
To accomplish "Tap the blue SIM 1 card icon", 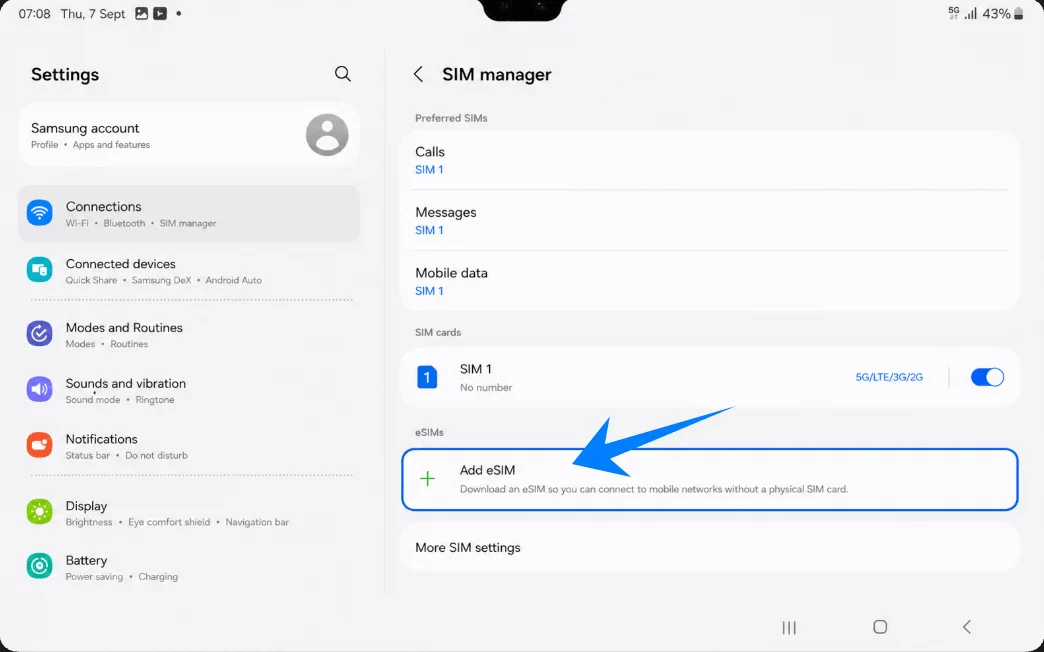I will tap(427, 377).
